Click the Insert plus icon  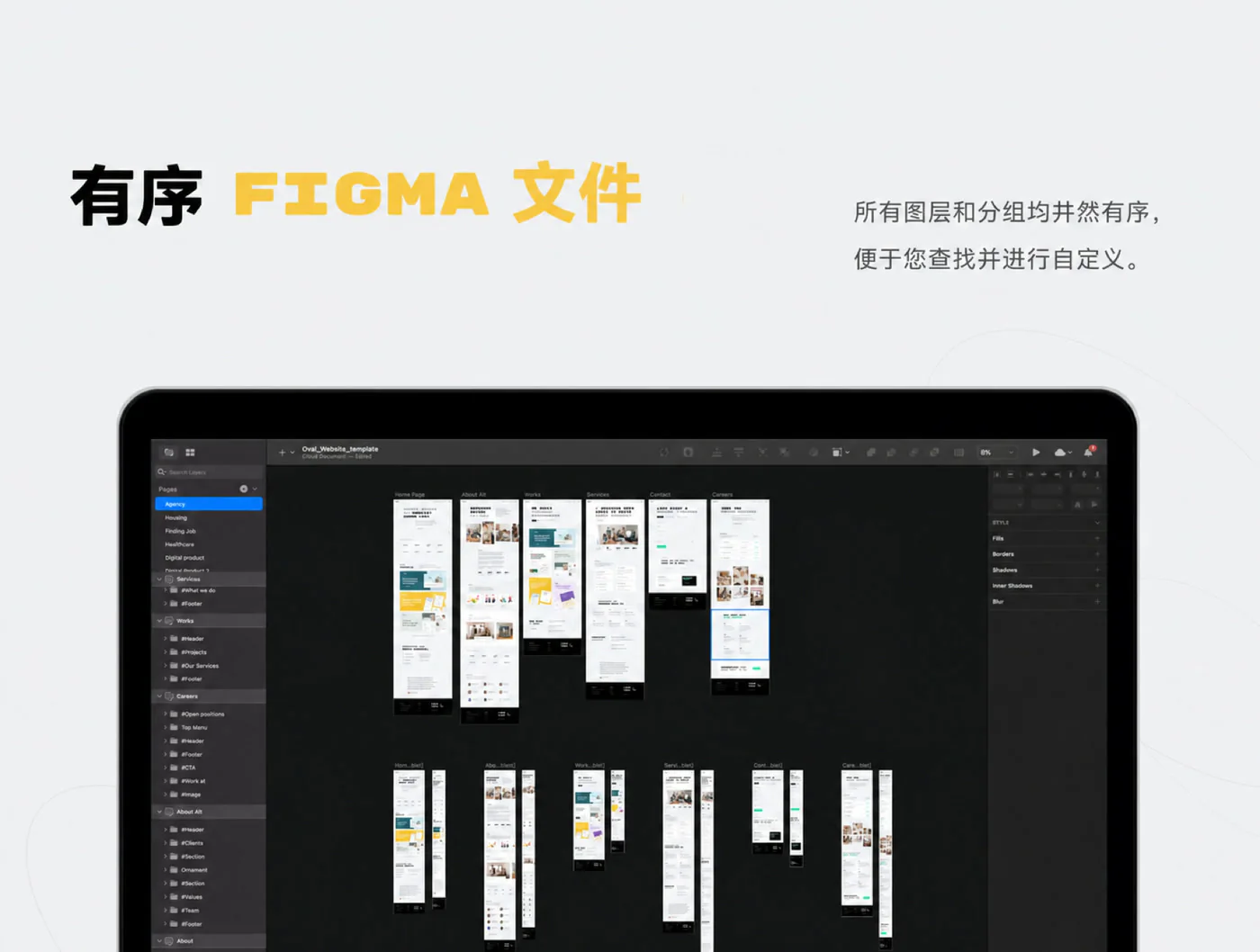(x=282, y=453)
